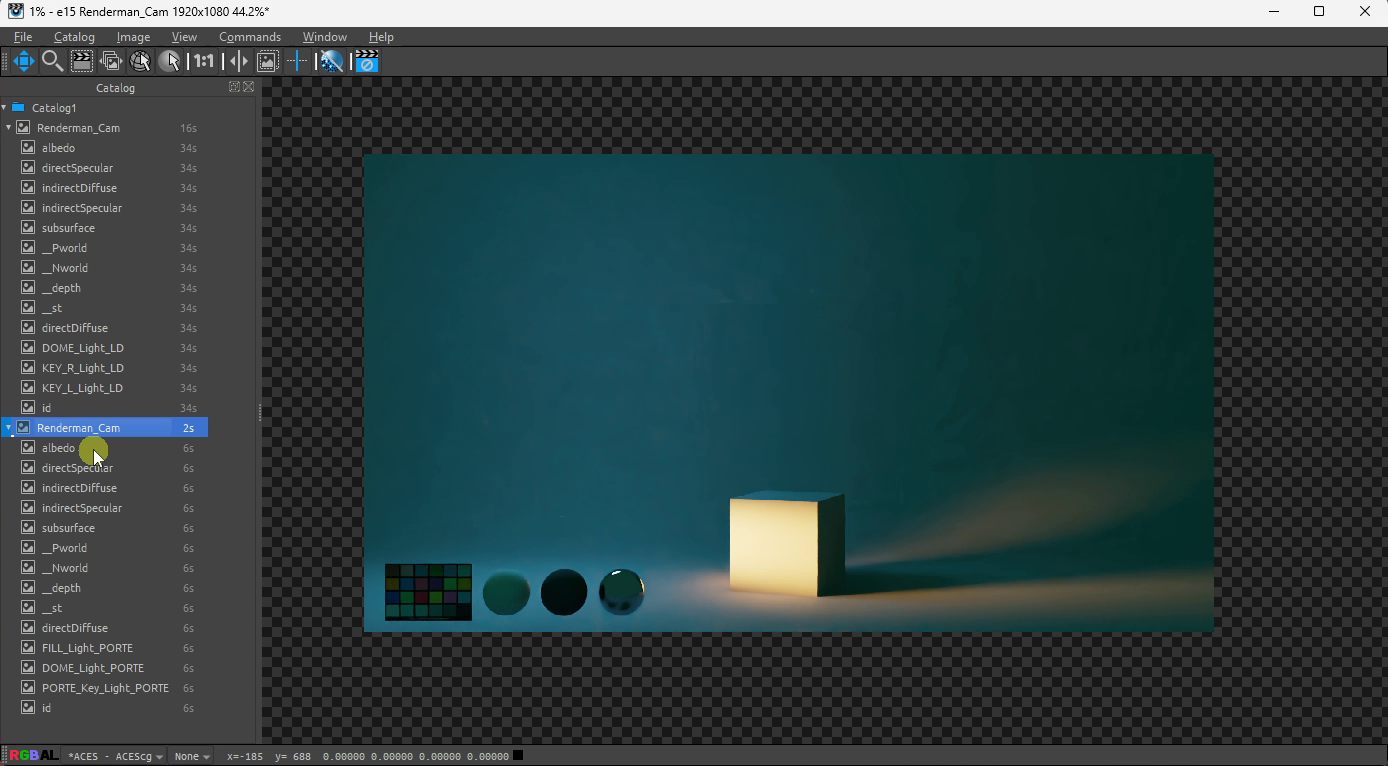The height and width of the screenshot is (766, 1388).
Task: Click the wipe compare split icon
Action: pos(238,62)
